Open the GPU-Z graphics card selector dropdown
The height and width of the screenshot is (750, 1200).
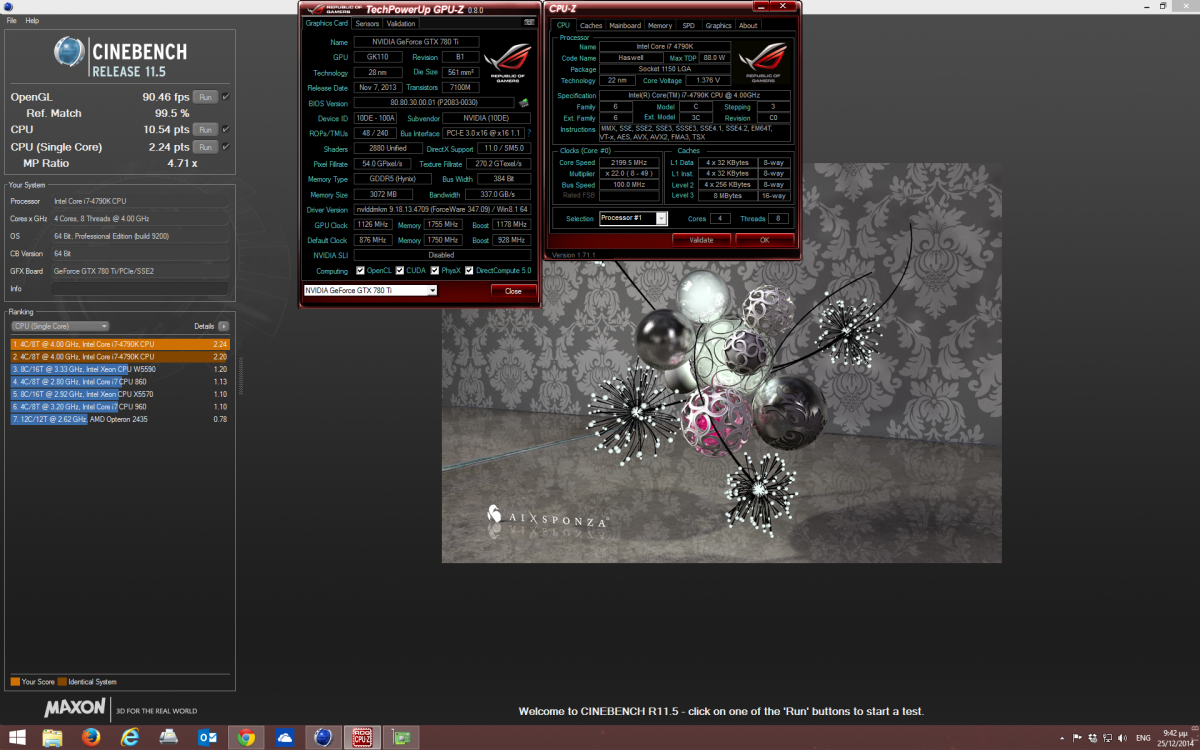(x=370, y=290)
